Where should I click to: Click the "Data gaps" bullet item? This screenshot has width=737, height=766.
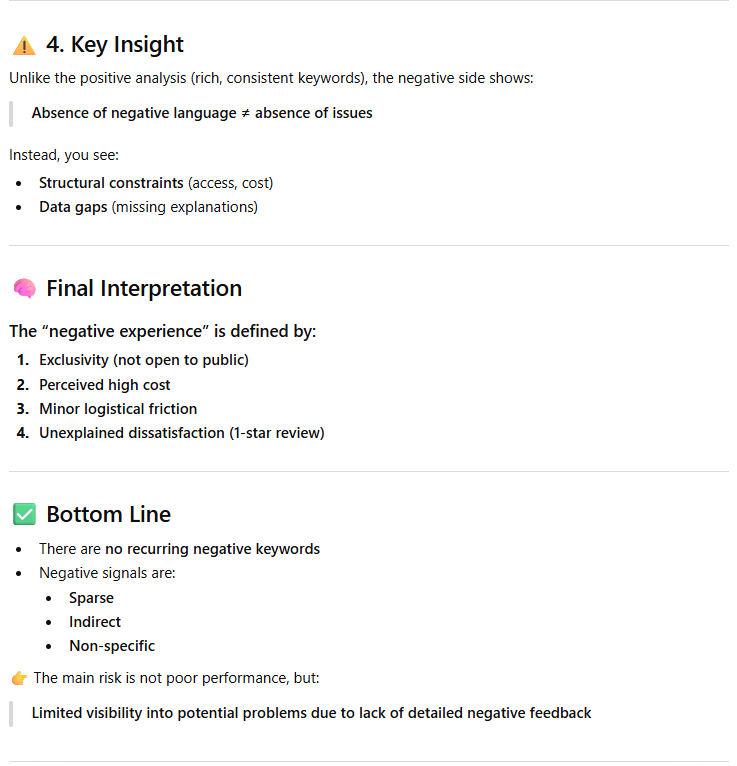(148, 207)
